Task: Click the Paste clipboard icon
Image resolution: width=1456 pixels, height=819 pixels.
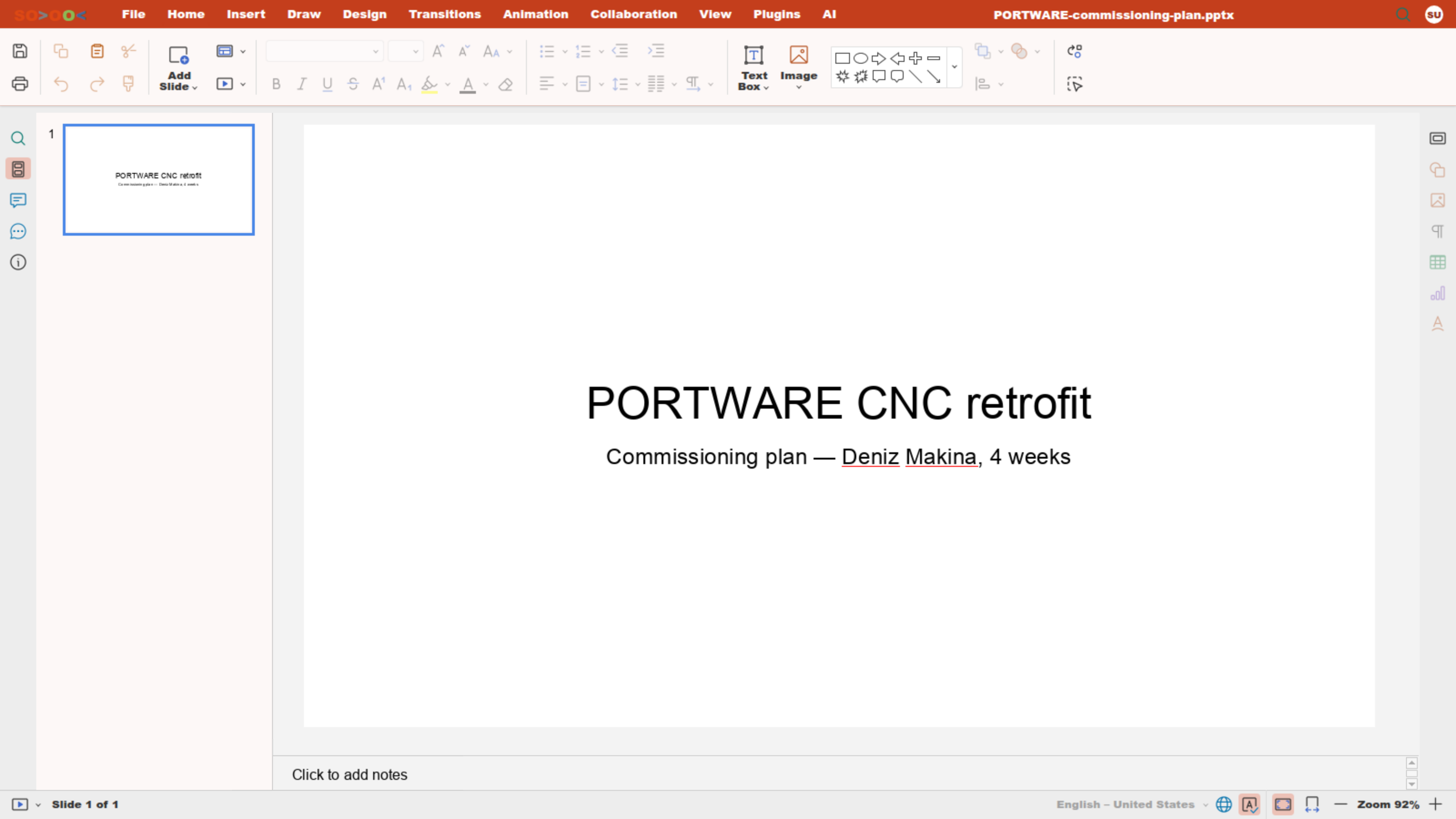Action: (97, 51)
